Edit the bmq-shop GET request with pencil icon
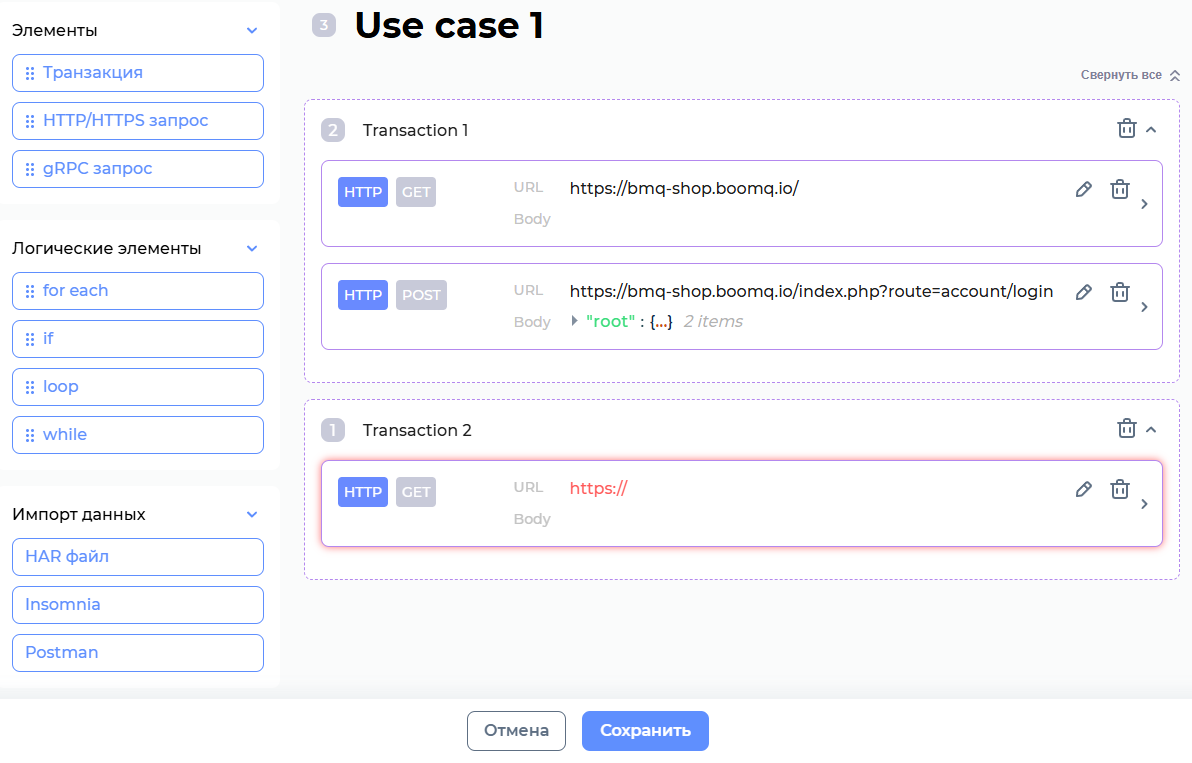 pyautogui.click(x=1083, y=190)
